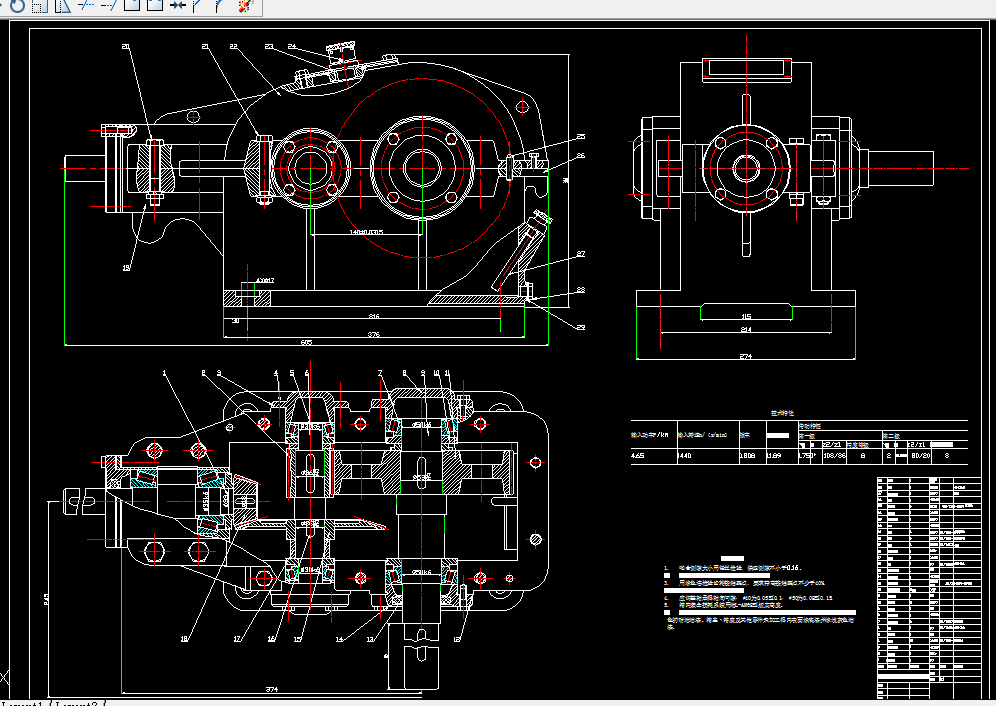Select part balloon number 16
Screen dimensions: 996x706
coord(271,639)
